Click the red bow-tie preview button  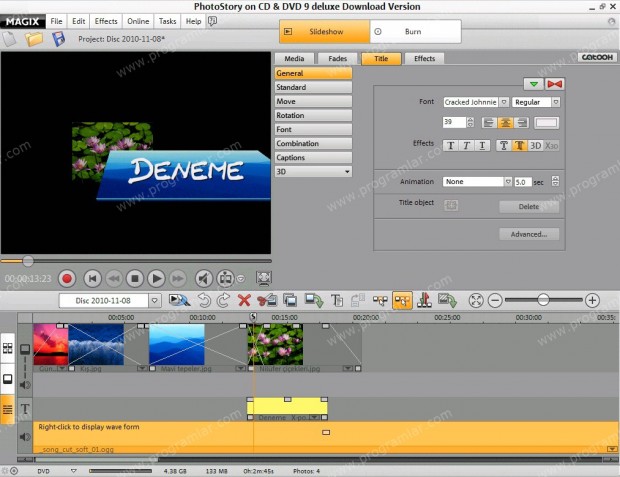pyautogui.click(x=554, y=84)
